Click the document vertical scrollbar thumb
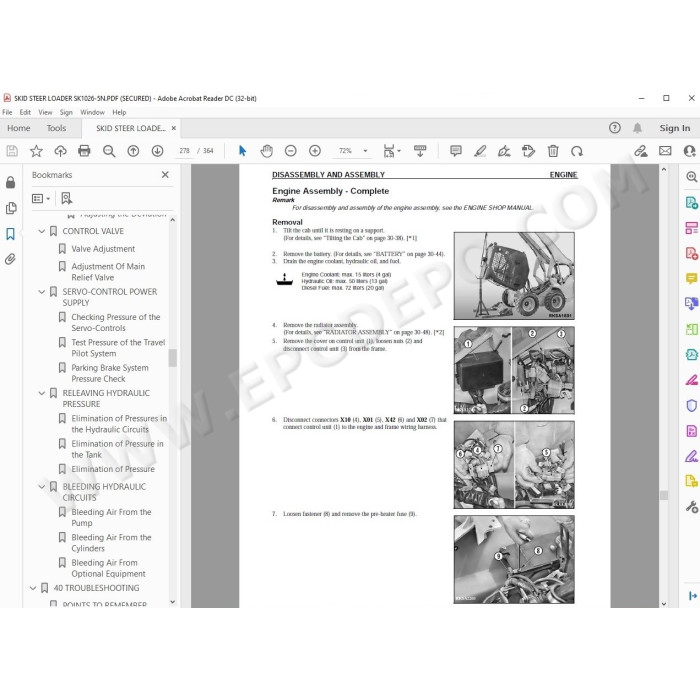Image resolution: width=700 pixels, height=700 pixels. (x=664, y=495)
